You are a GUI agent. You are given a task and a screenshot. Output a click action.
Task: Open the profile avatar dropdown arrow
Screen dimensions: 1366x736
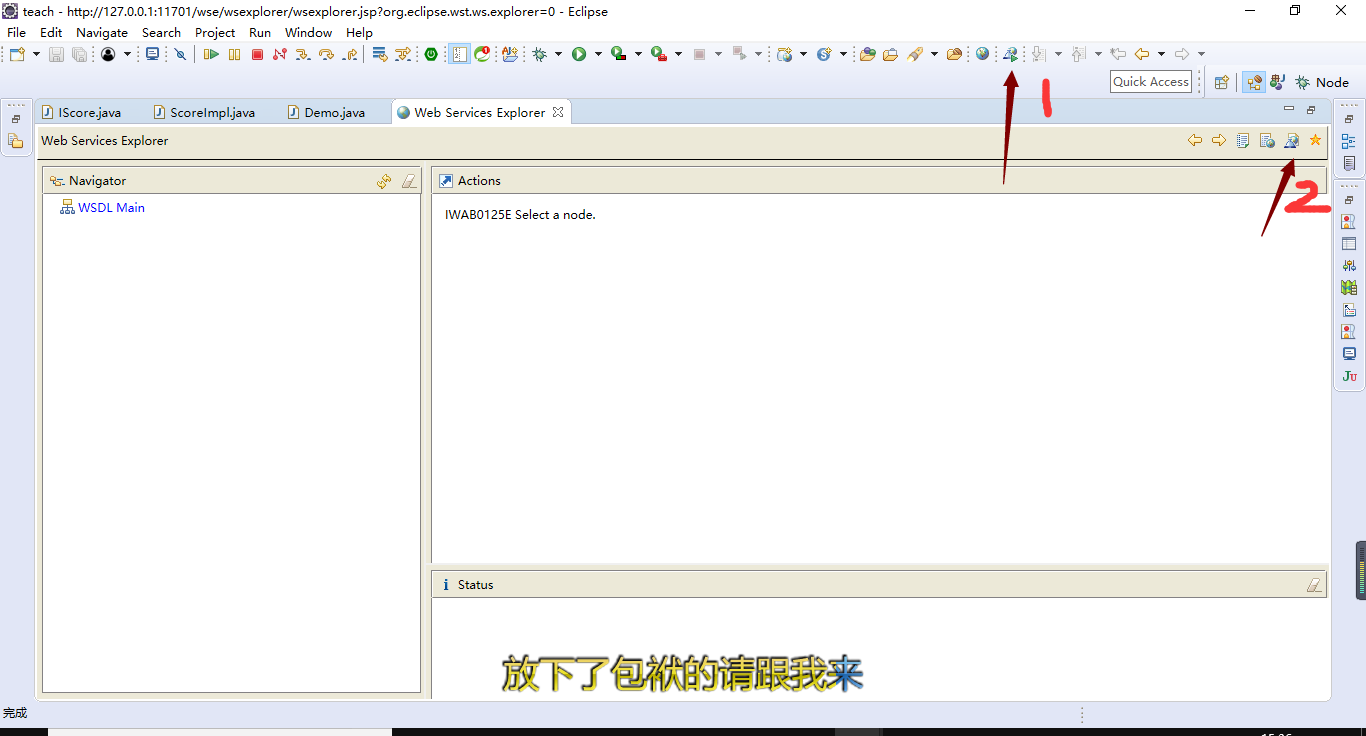coord(127,54)
